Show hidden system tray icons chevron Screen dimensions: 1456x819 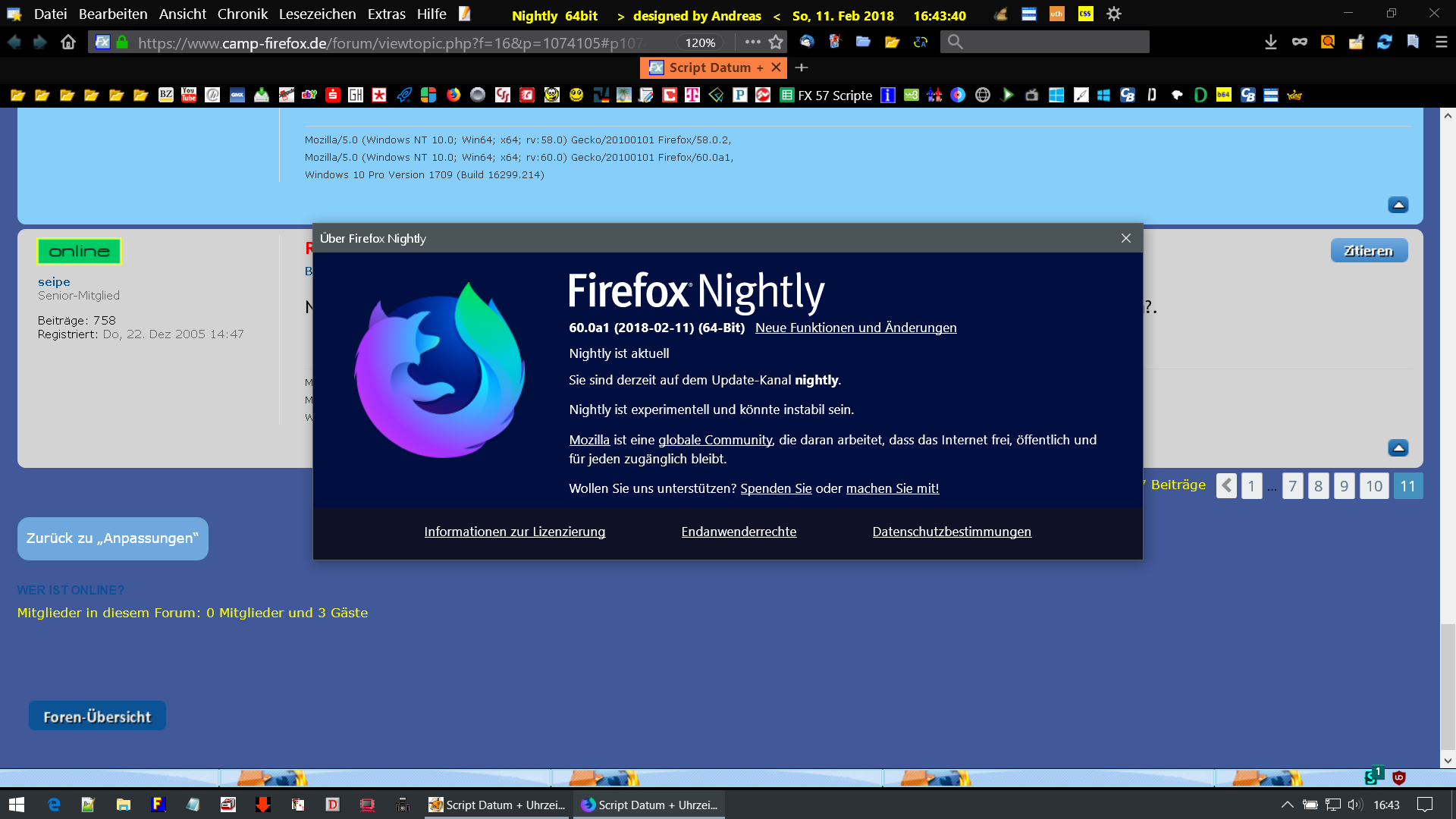(x=1287, y=805)
